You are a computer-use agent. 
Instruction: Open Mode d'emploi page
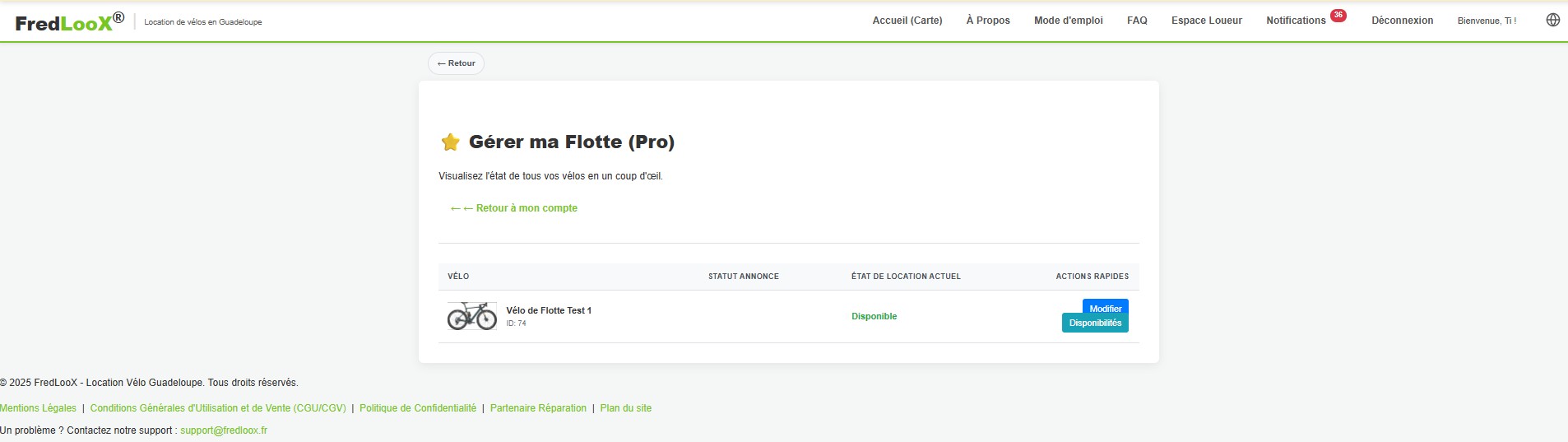pyautogui.click(x=1068, y=21)
